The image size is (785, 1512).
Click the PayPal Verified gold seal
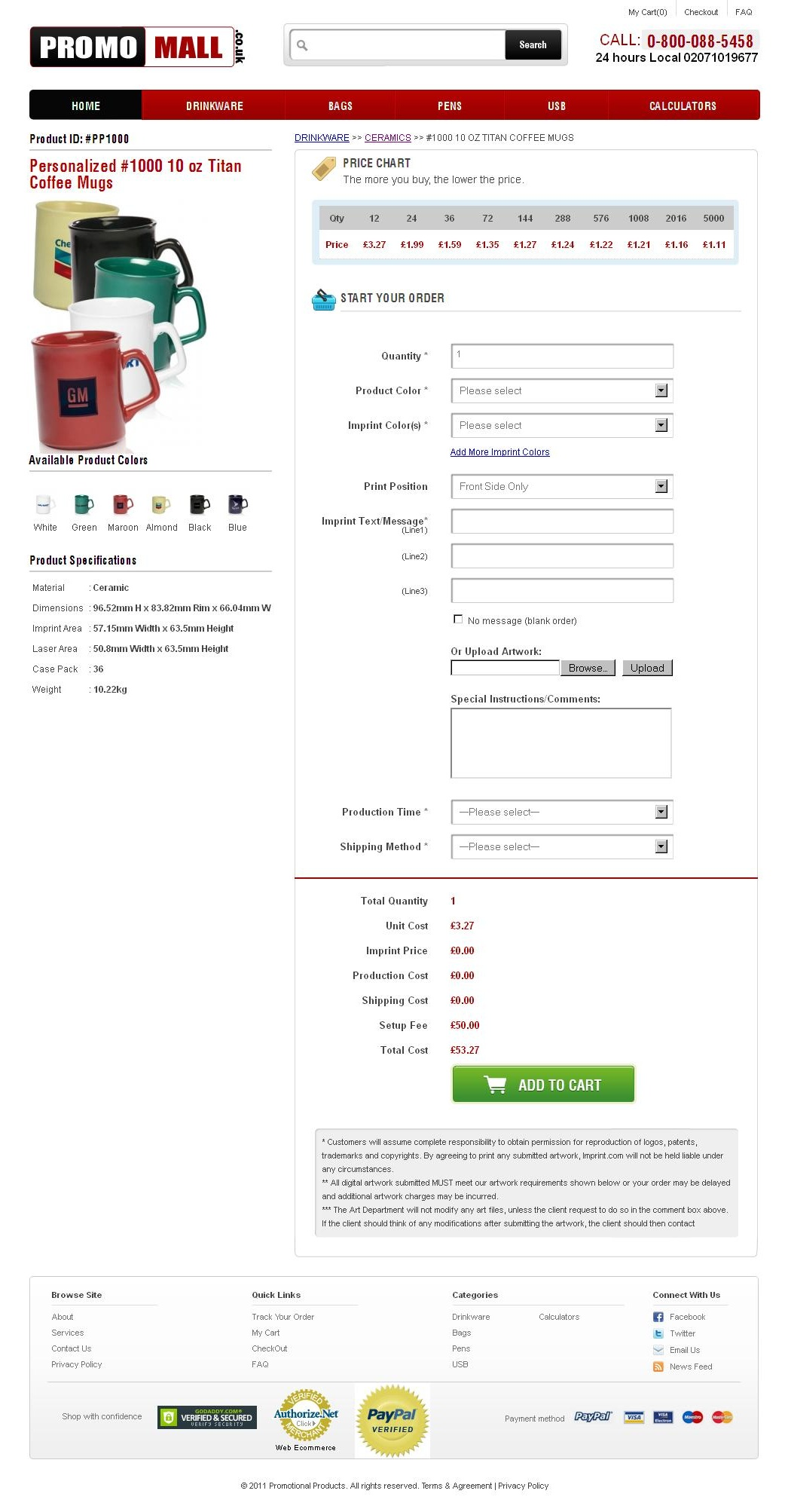[x=392, y=1421]
